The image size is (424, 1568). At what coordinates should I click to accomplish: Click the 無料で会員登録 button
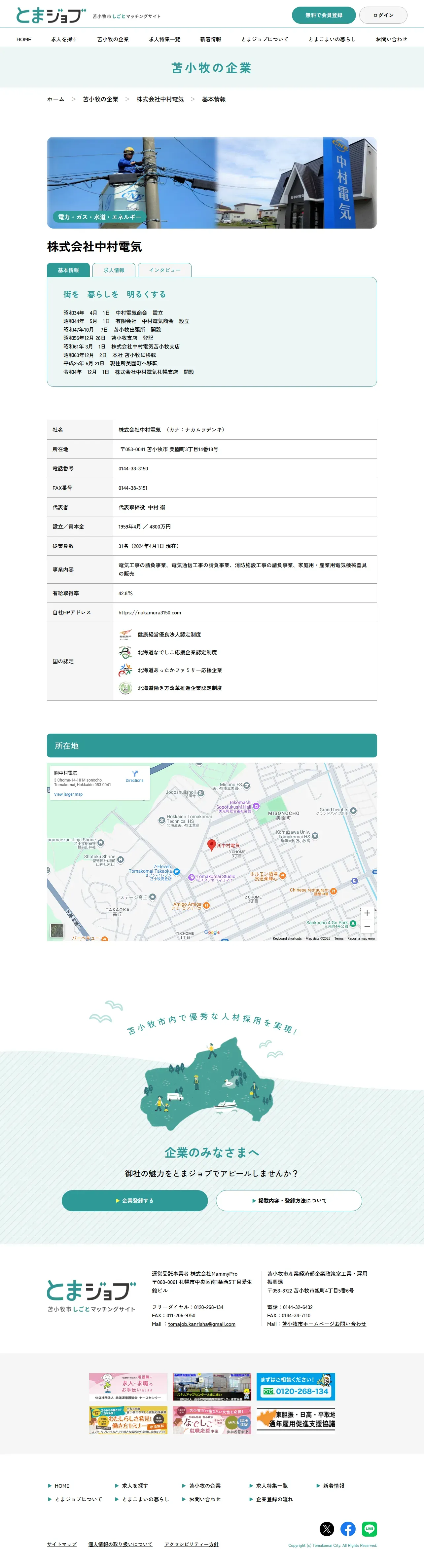[324, 15]
